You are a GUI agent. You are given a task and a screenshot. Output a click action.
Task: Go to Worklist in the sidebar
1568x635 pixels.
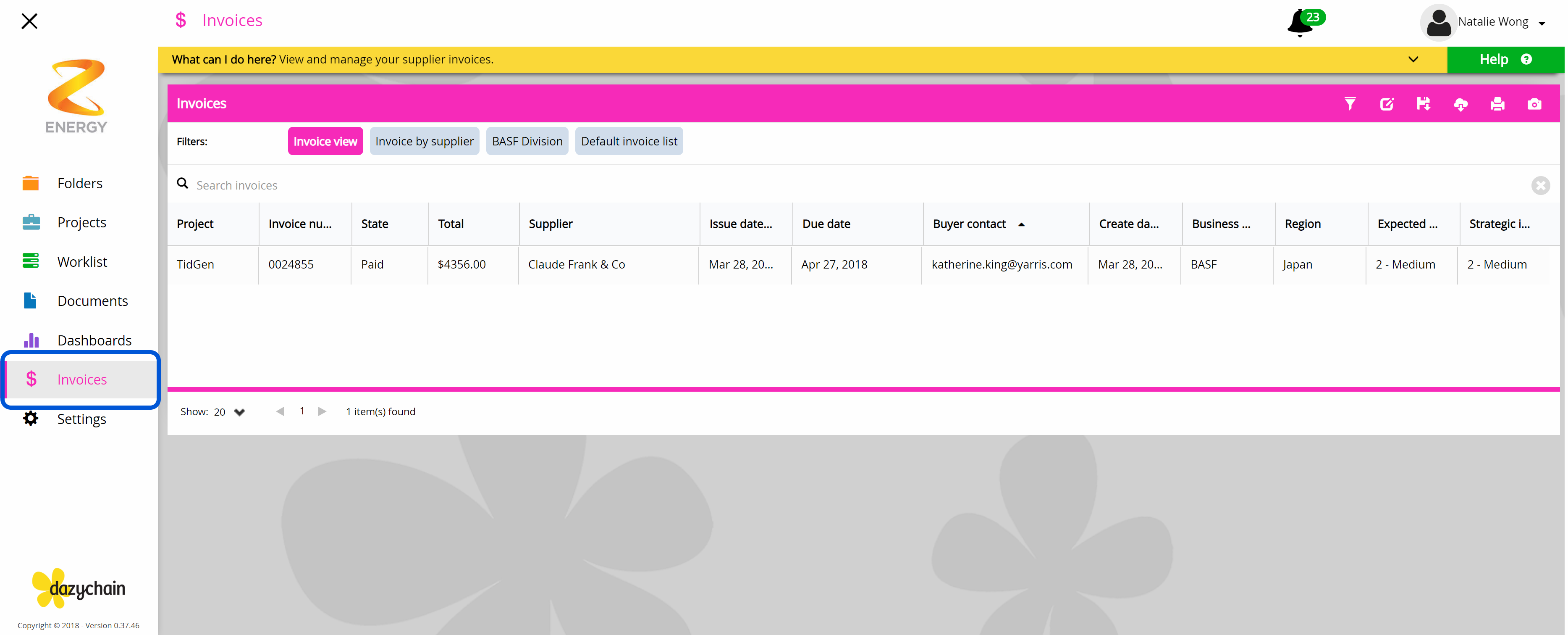pos(81,261)
